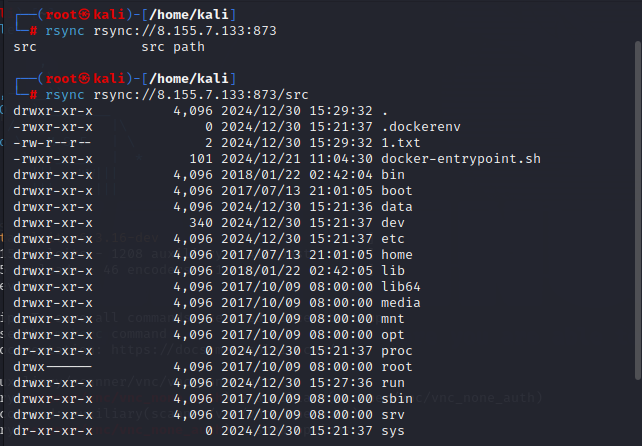Click the home directory name
The height and width of the screenshot is (446, 642).
click(x=397, y=255)
